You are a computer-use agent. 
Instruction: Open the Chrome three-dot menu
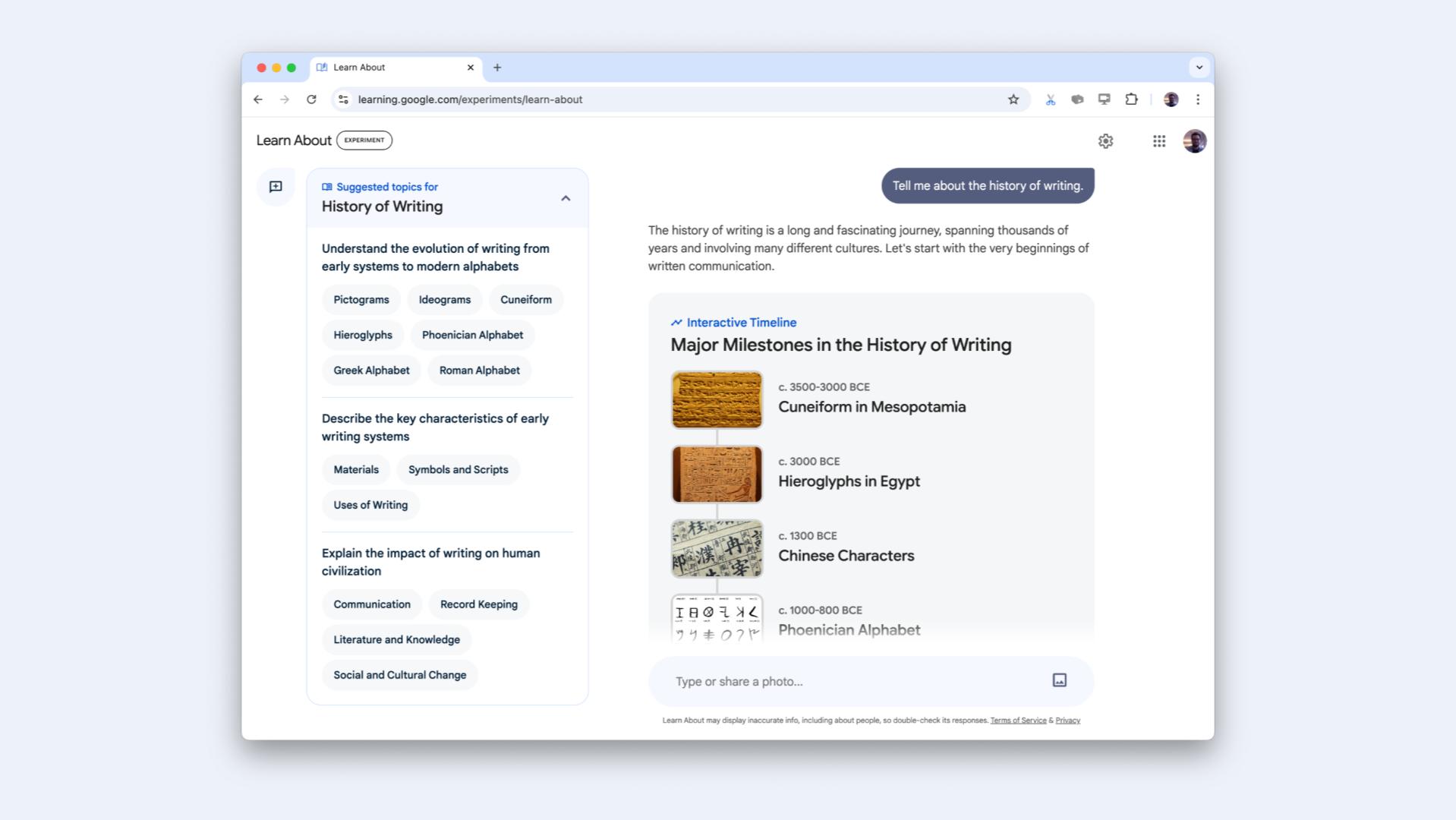1197,99
